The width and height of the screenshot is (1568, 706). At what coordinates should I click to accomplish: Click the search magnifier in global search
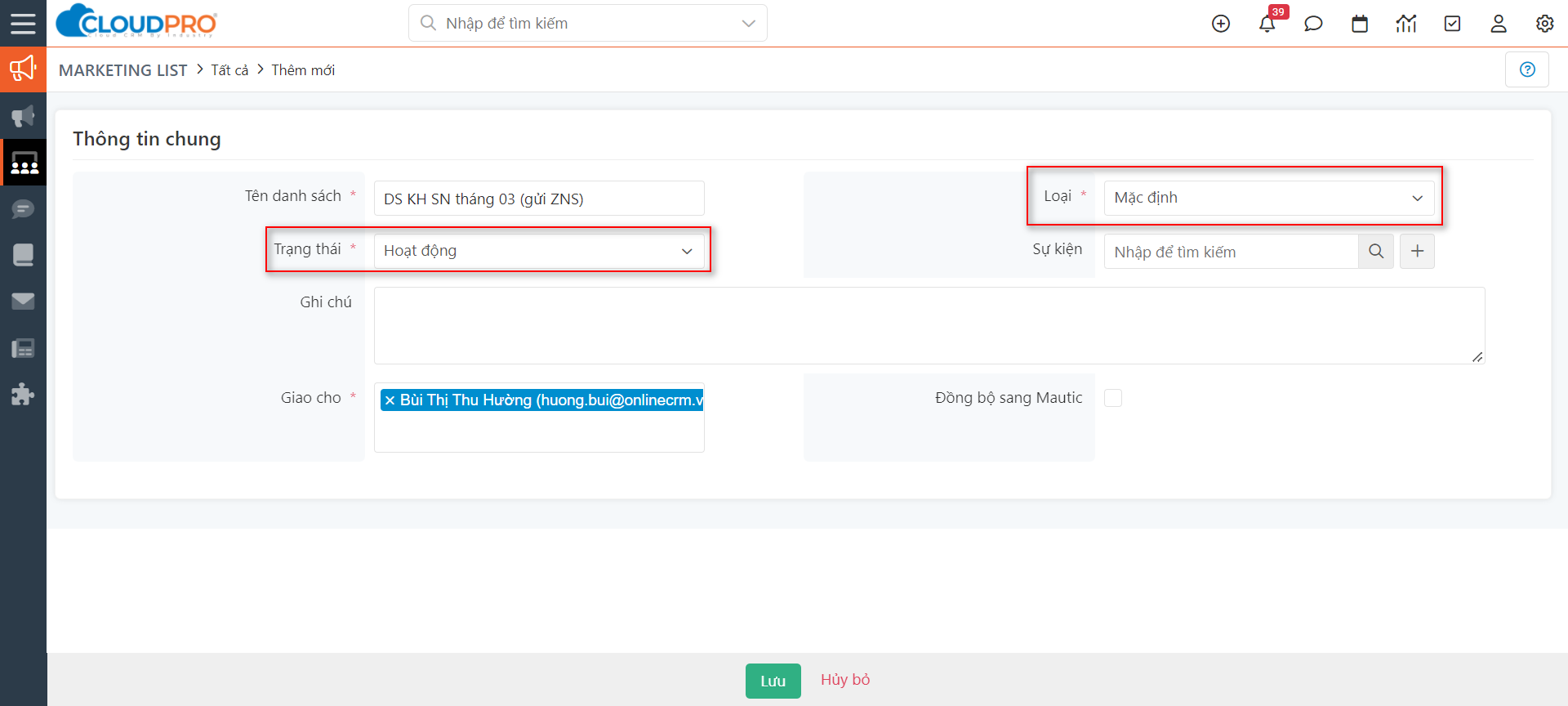coord(428,23)
